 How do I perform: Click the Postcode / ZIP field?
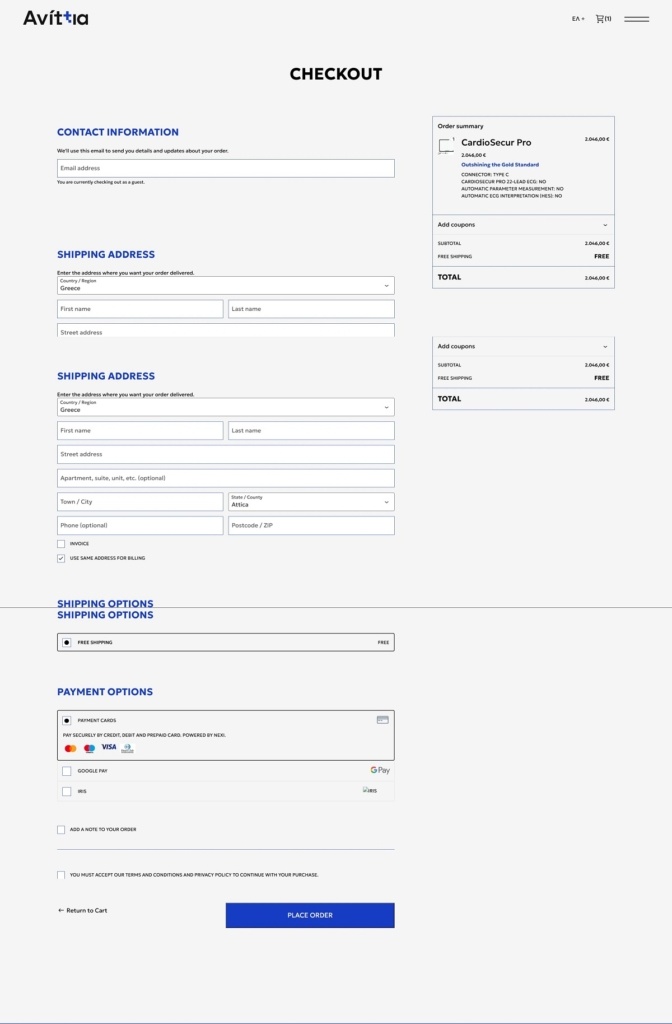pyautogui.click(x=311, y=525)
